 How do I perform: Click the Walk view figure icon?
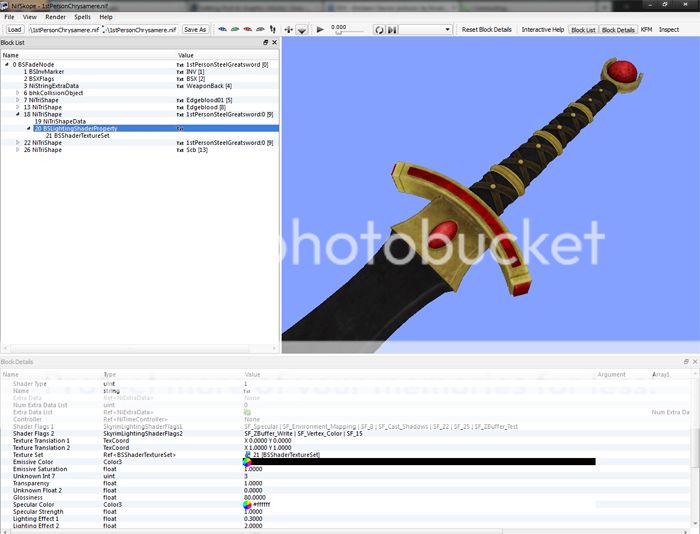click(273, 29)
